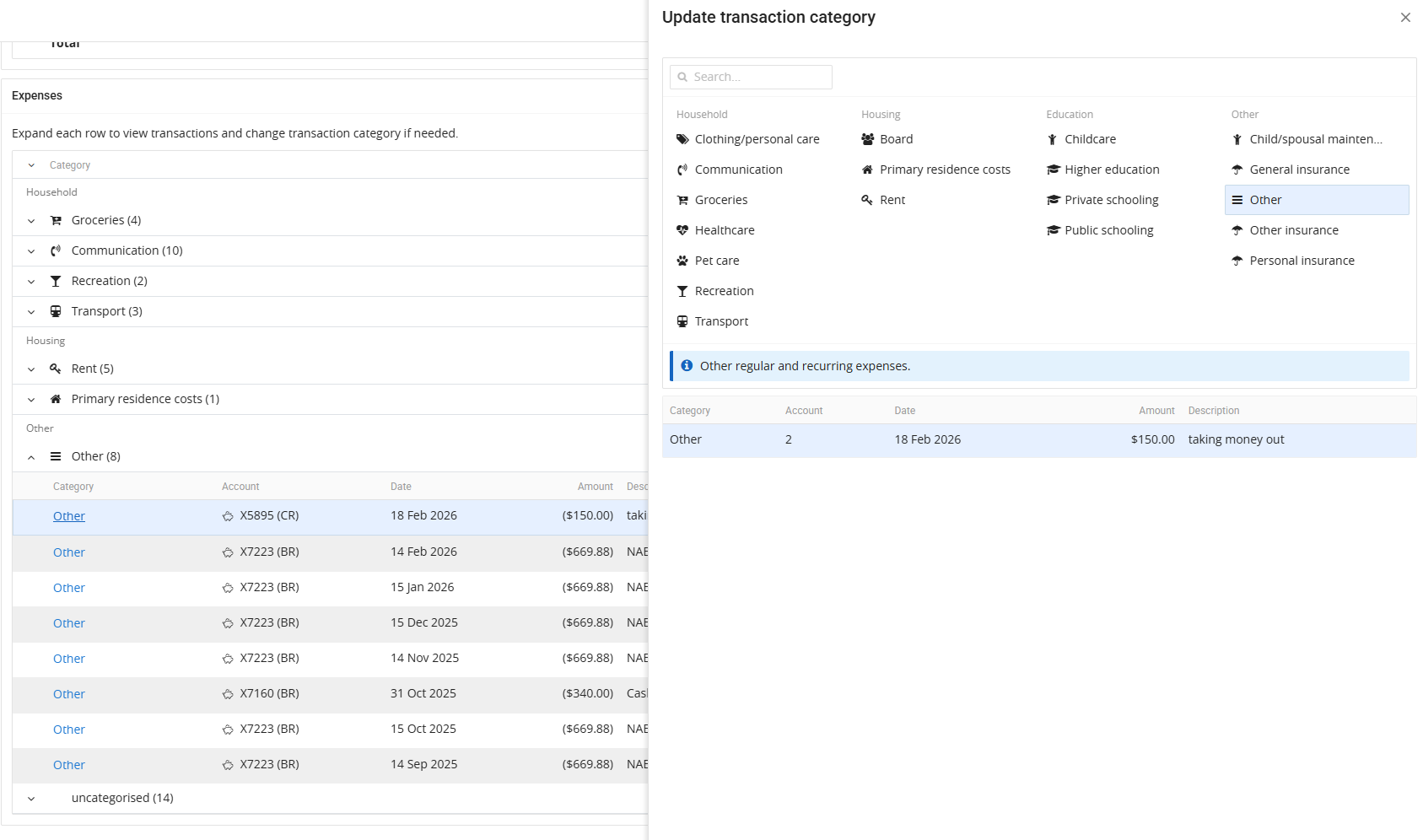The height and width of the screenshot is (840, 1423).
Task: Click the Clothing/personal care tag icon
Action: click(682, 139)
